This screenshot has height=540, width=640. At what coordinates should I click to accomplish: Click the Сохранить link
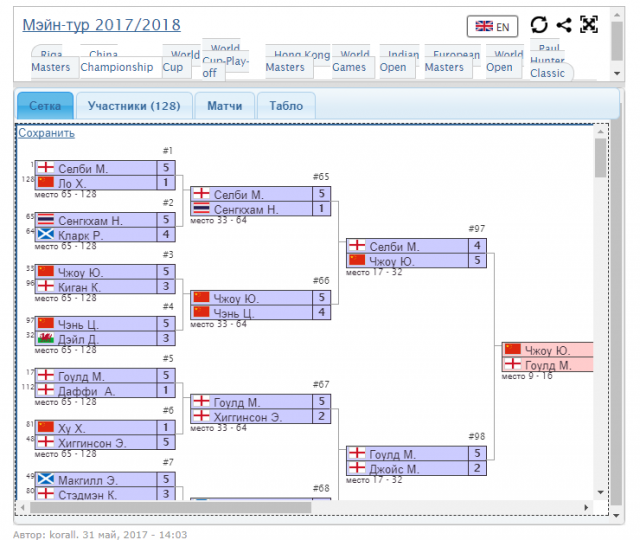pos(46,133)
